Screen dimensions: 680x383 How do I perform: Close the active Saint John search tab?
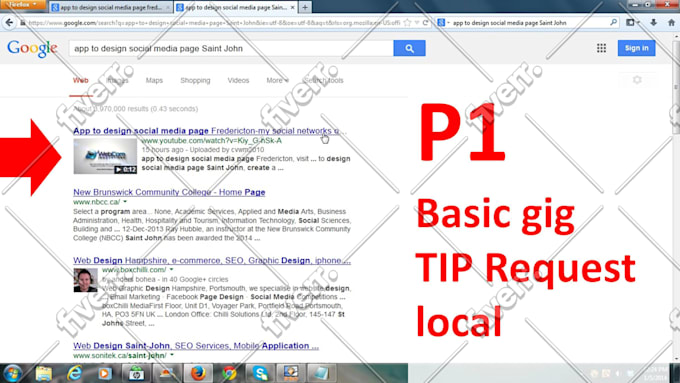pyautogui.click(x=293, y=7)
